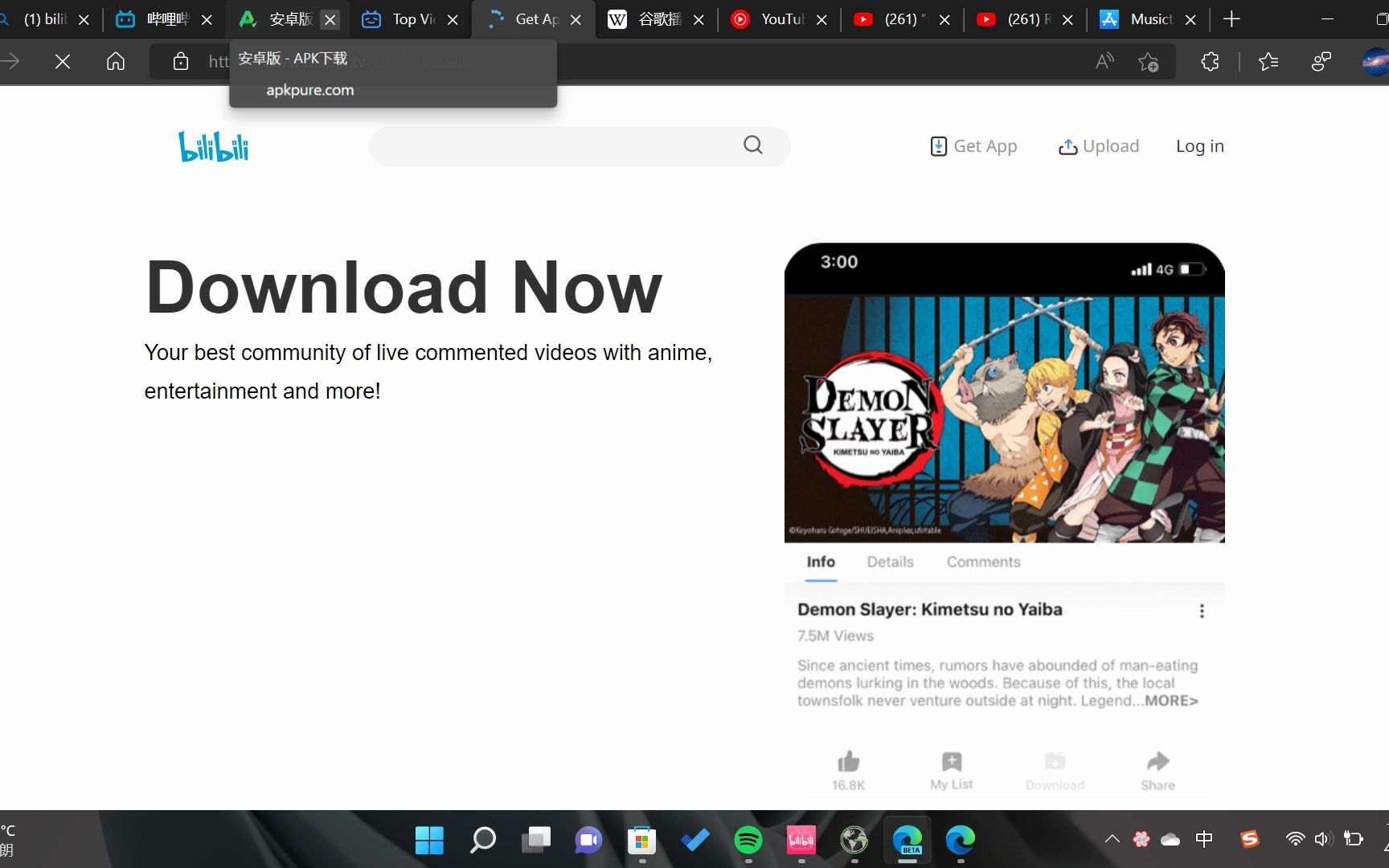Screen dimensions: 1389x868
Task: Click the Log in button
Action: point(1199,146)
